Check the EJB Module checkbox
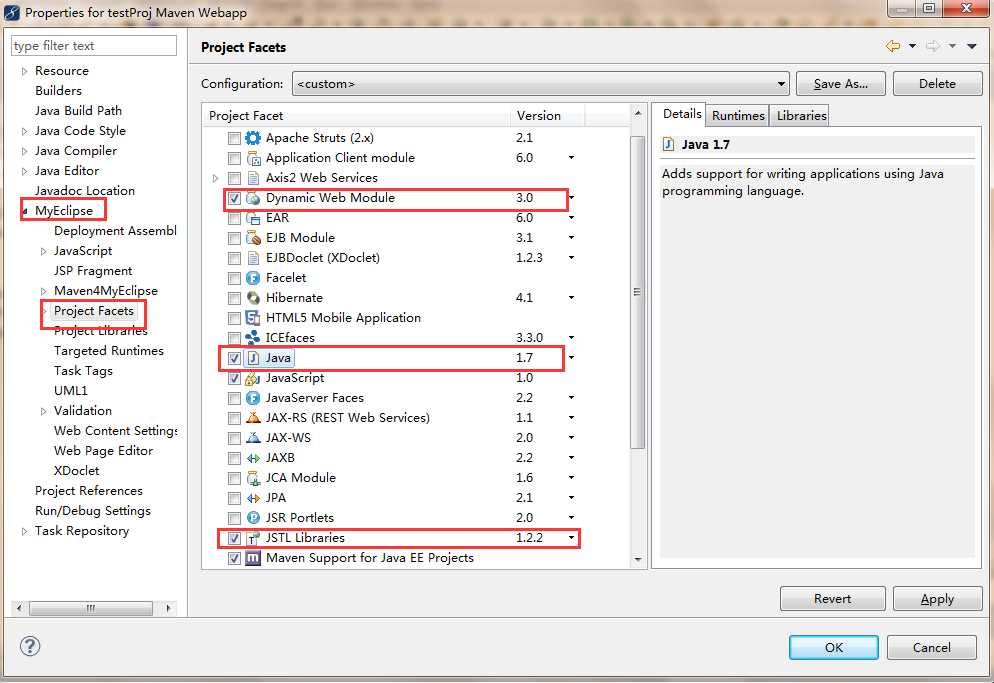994x683 pixels. 234,238
